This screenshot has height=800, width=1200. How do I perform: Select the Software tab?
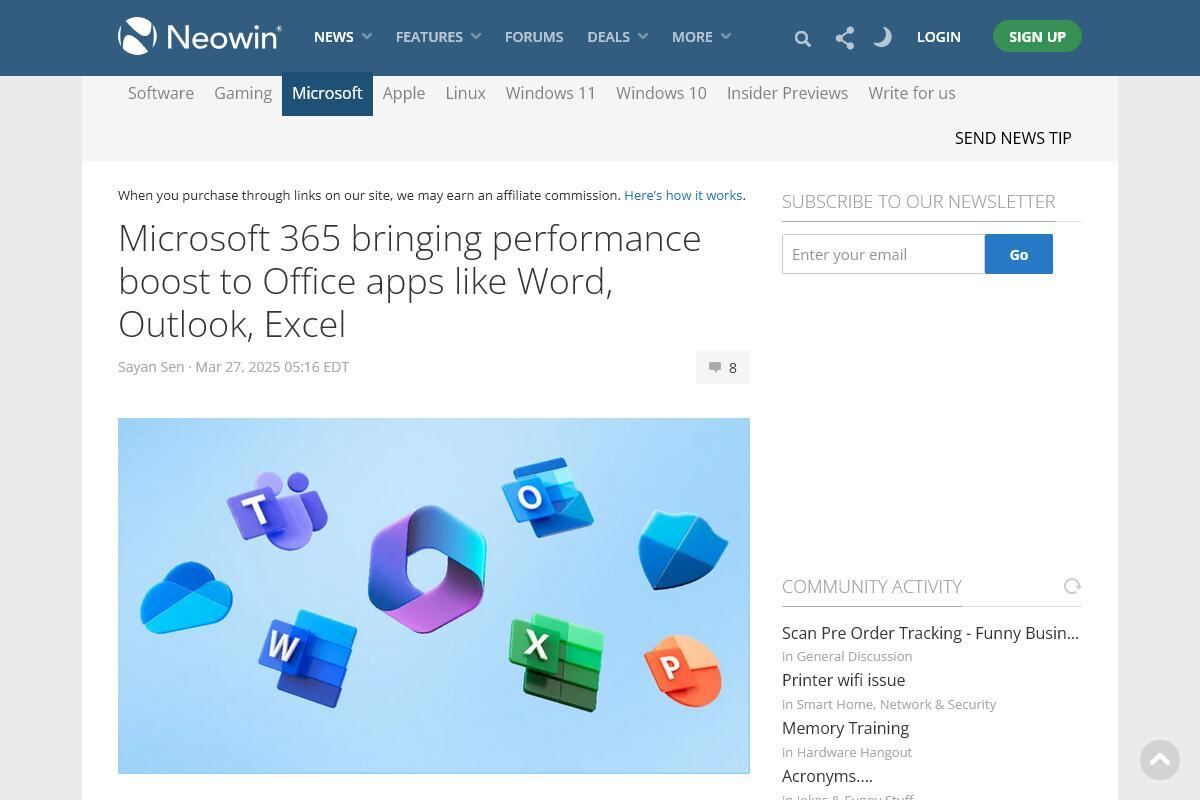click(161, 93)
